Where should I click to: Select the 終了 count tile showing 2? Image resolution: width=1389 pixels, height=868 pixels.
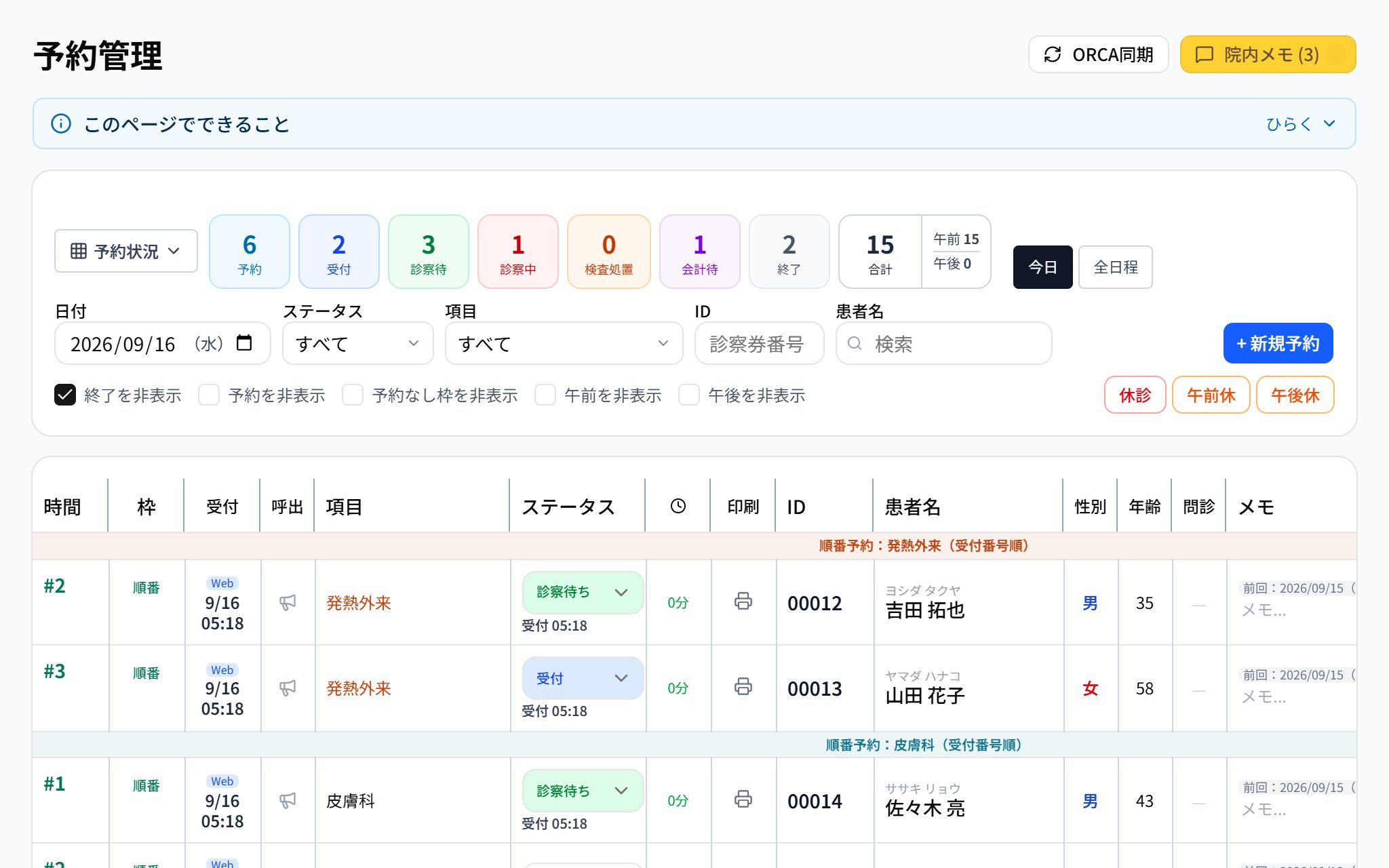(x=789, y=252)
